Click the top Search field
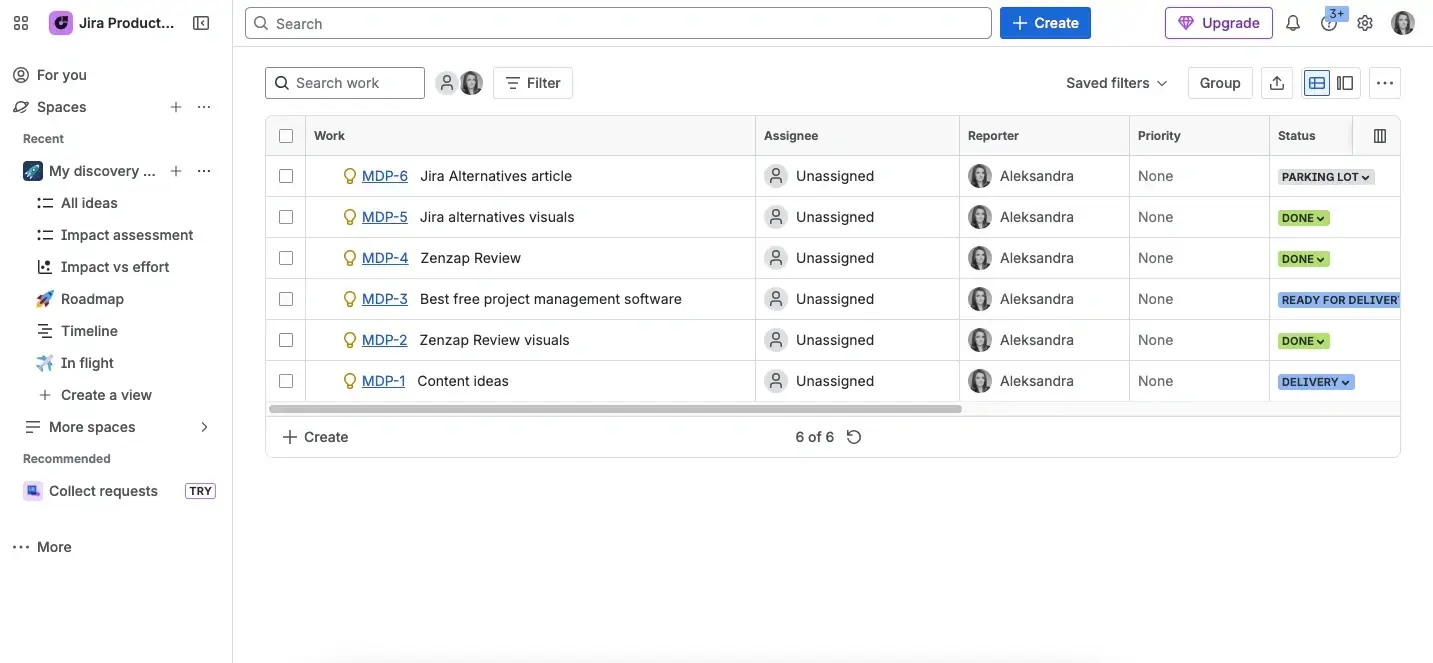This screenshot has width=1433, height=663. pyautogui.click(x=618, y=23)
